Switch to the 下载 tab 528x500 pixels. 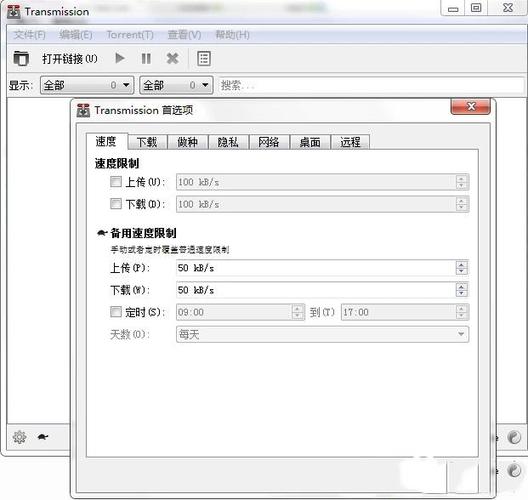click(x=147, y=142)
